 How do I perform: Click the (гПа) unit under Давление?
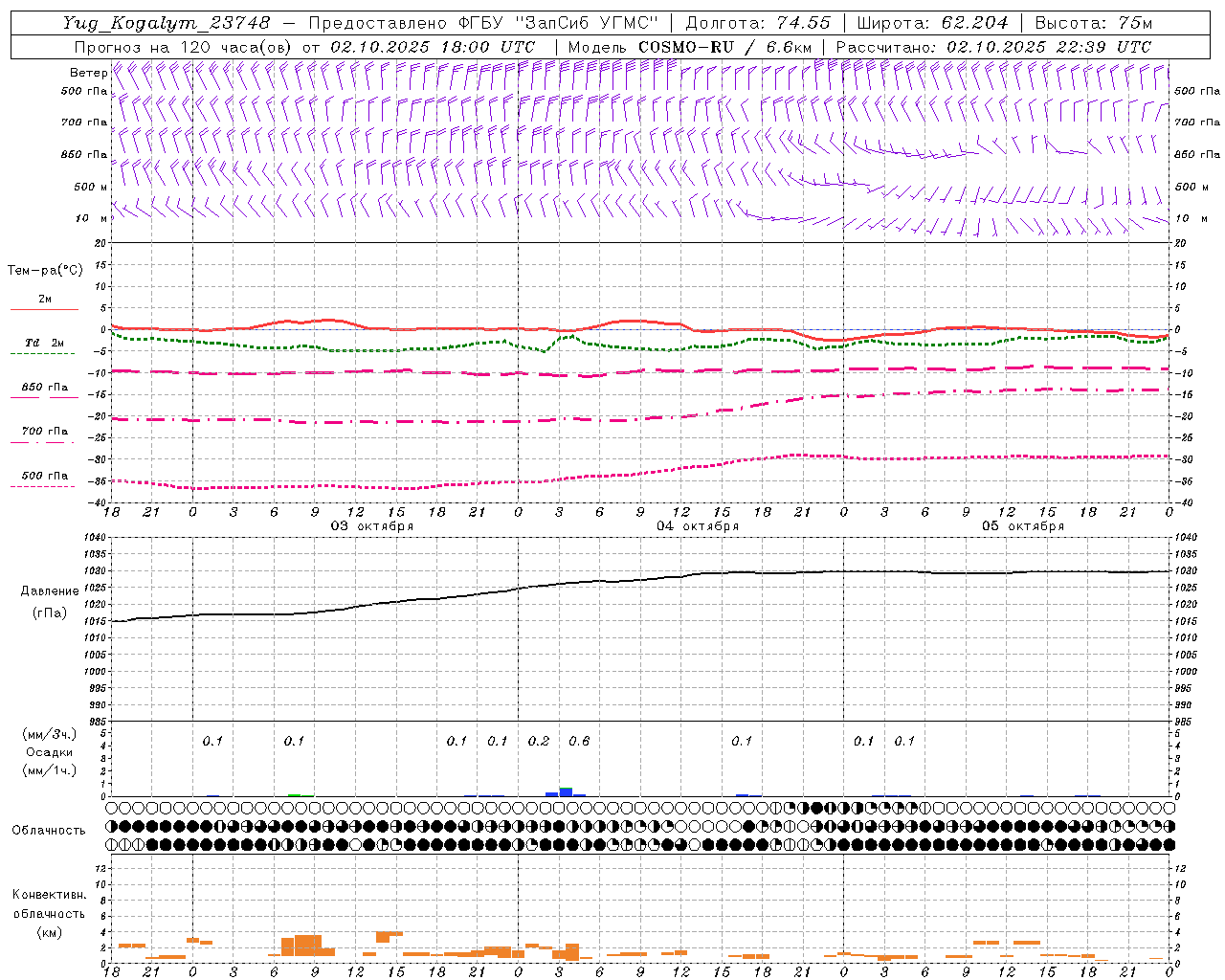click(50, 613)
